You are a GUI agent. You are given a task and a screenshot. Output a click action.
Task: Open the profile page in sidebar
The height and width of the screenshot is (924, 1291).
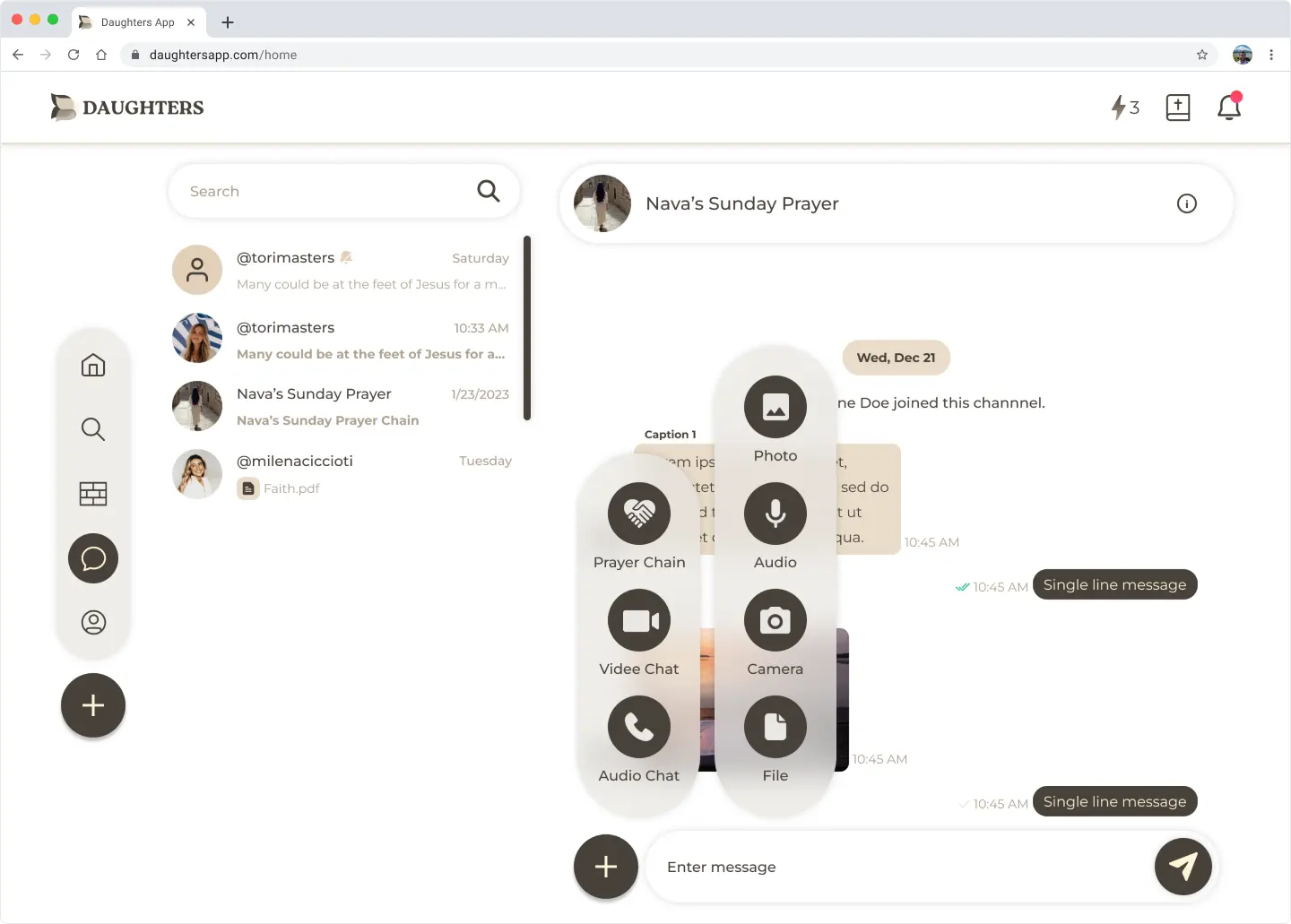point(93,622)
